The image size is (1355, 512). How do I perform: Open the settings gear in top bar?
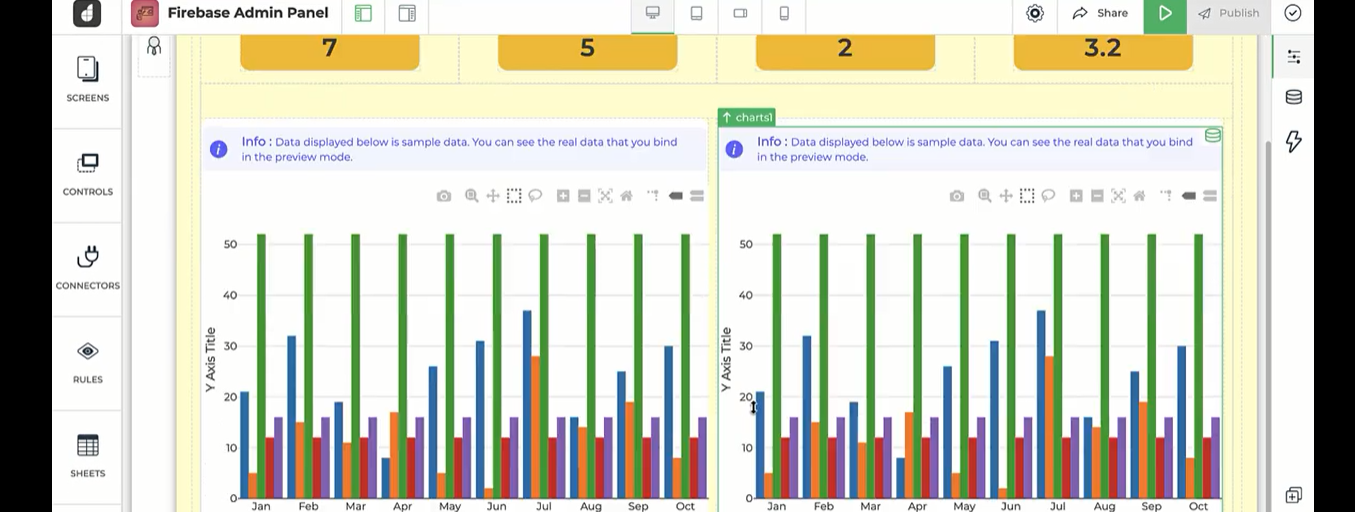click(1035, 13)
